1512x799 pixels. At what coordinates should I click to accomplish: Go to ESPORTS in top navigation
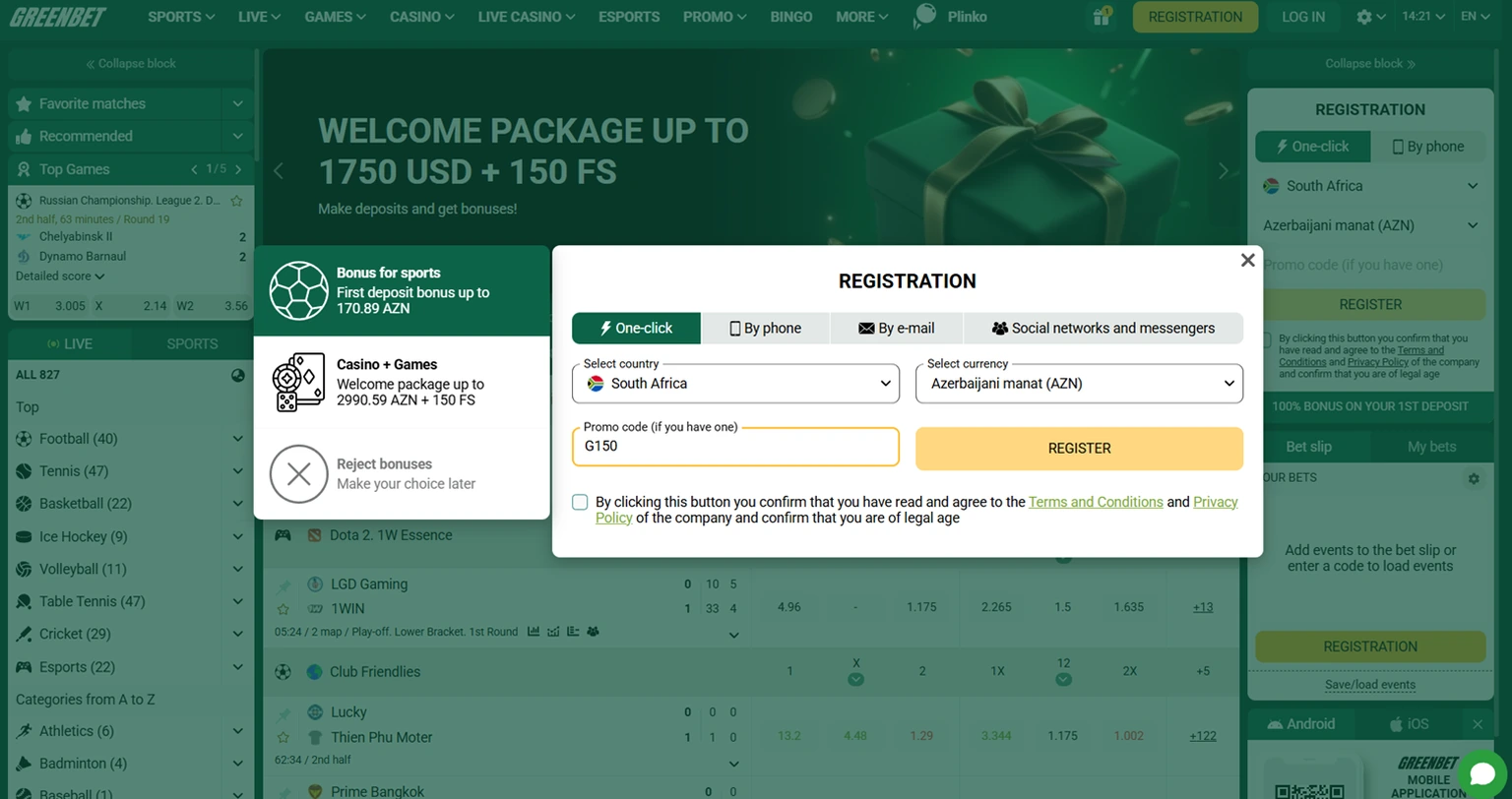coord(629,17)
